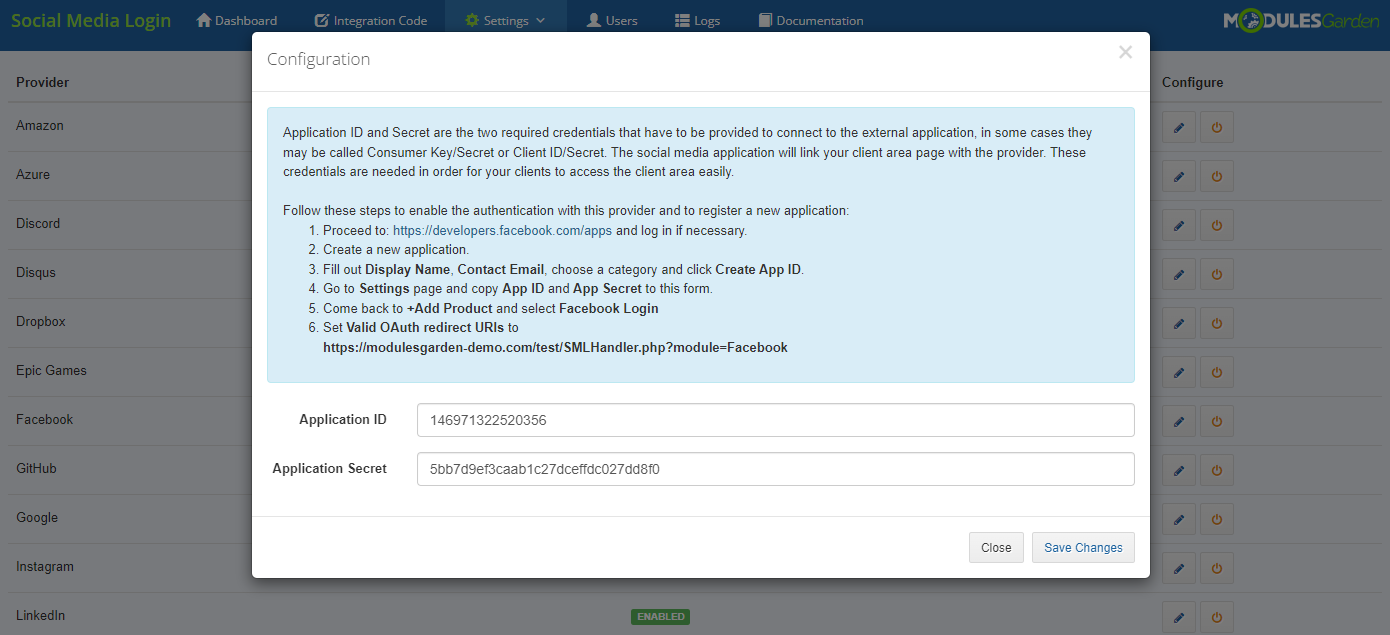Click inside the Application ID input field
This screenshot has height=635, width=1390.
[x=775, y=420]
